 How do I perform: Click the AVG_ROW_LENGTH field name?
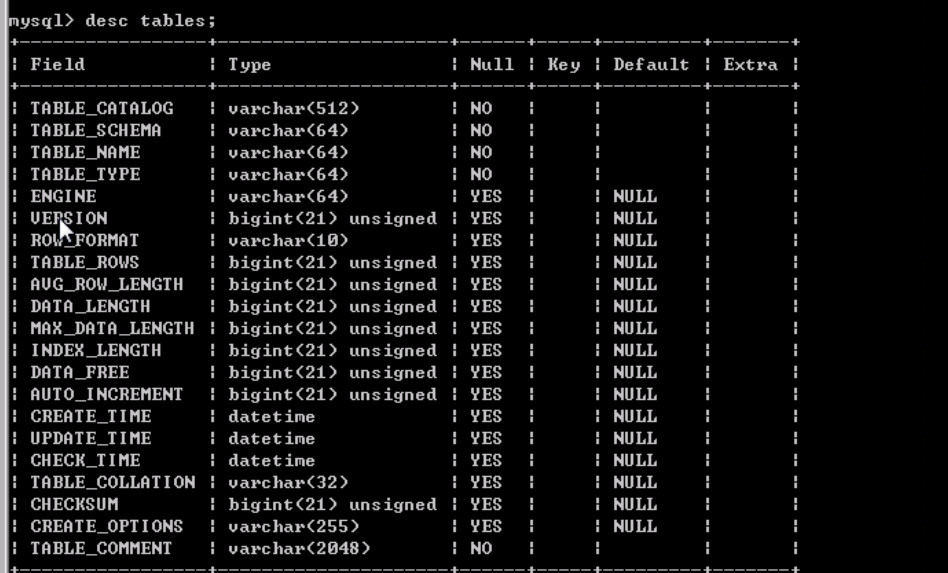[107, 284]
